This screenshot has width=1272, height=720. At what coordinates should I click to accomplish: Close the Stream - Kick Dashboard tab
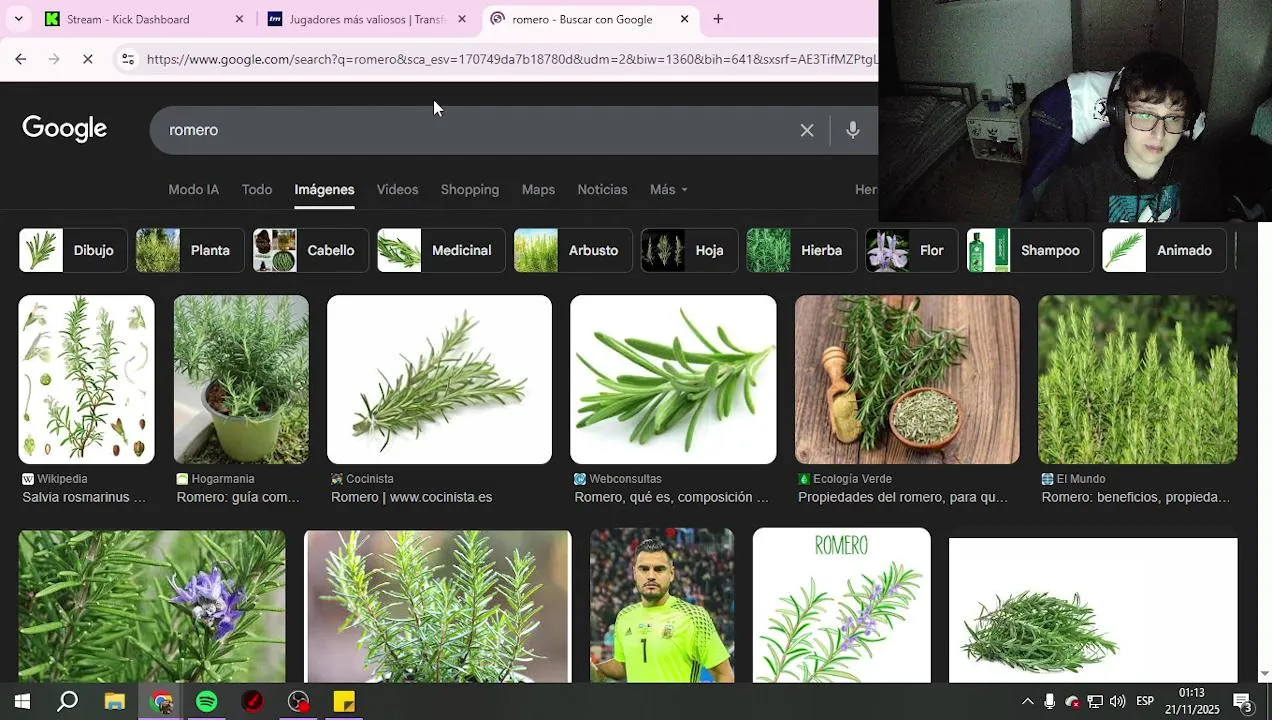tap(239, 19)
